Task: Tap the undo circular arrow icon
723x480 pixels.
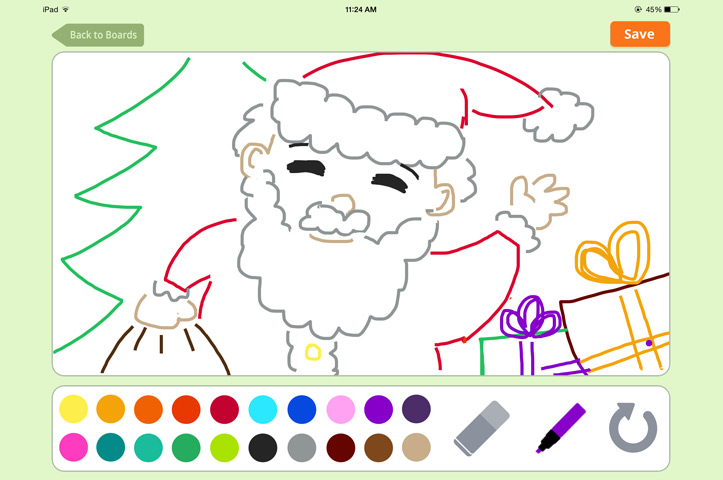Action: pos(633,427)
